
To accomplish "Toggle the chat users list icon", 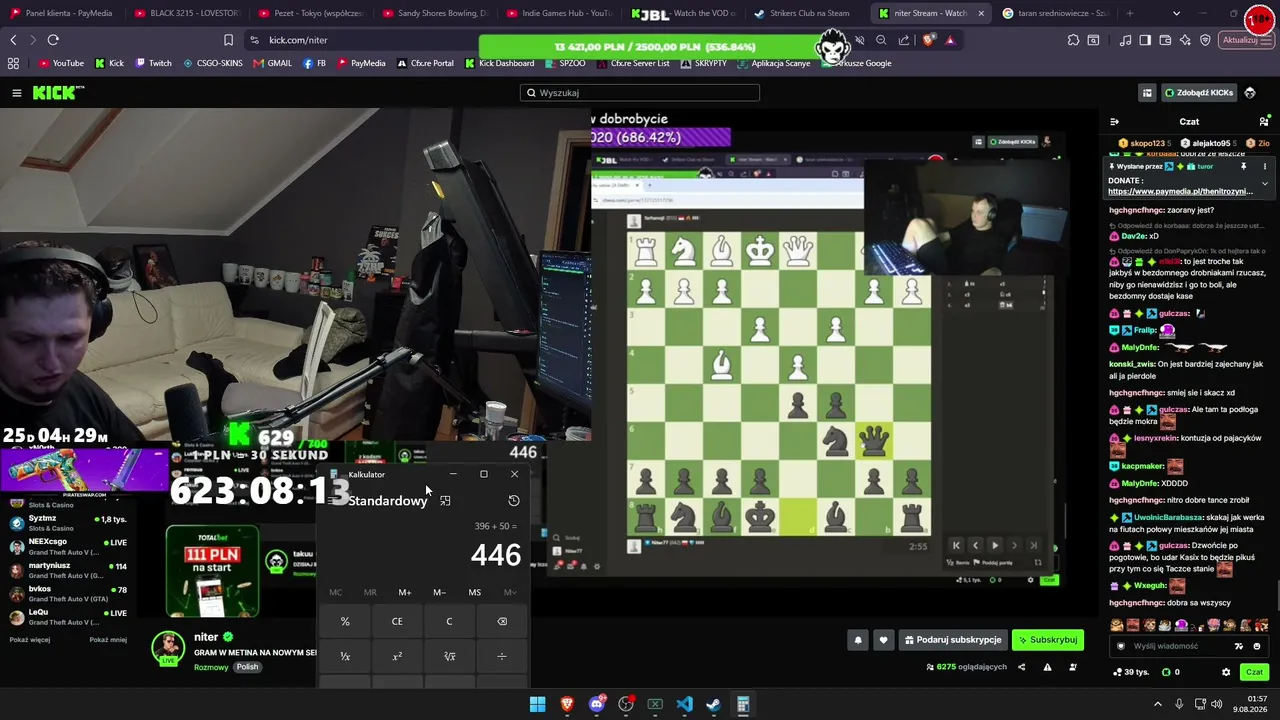I will 1264,122.
